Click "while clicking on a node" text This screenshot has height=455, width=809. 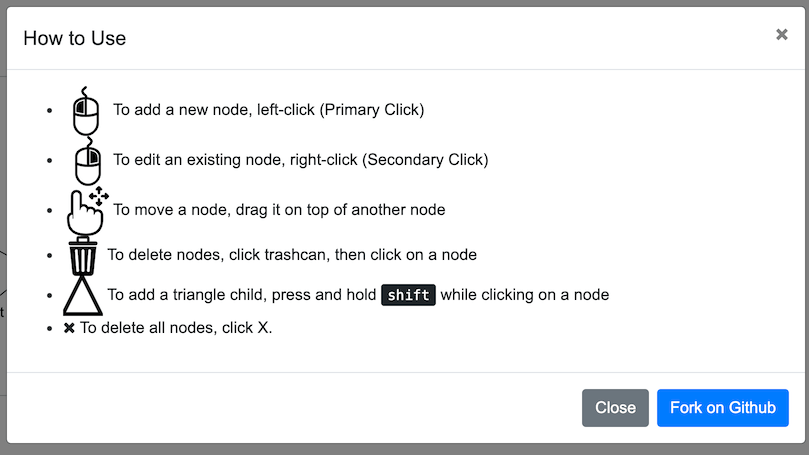pos(524,295)
